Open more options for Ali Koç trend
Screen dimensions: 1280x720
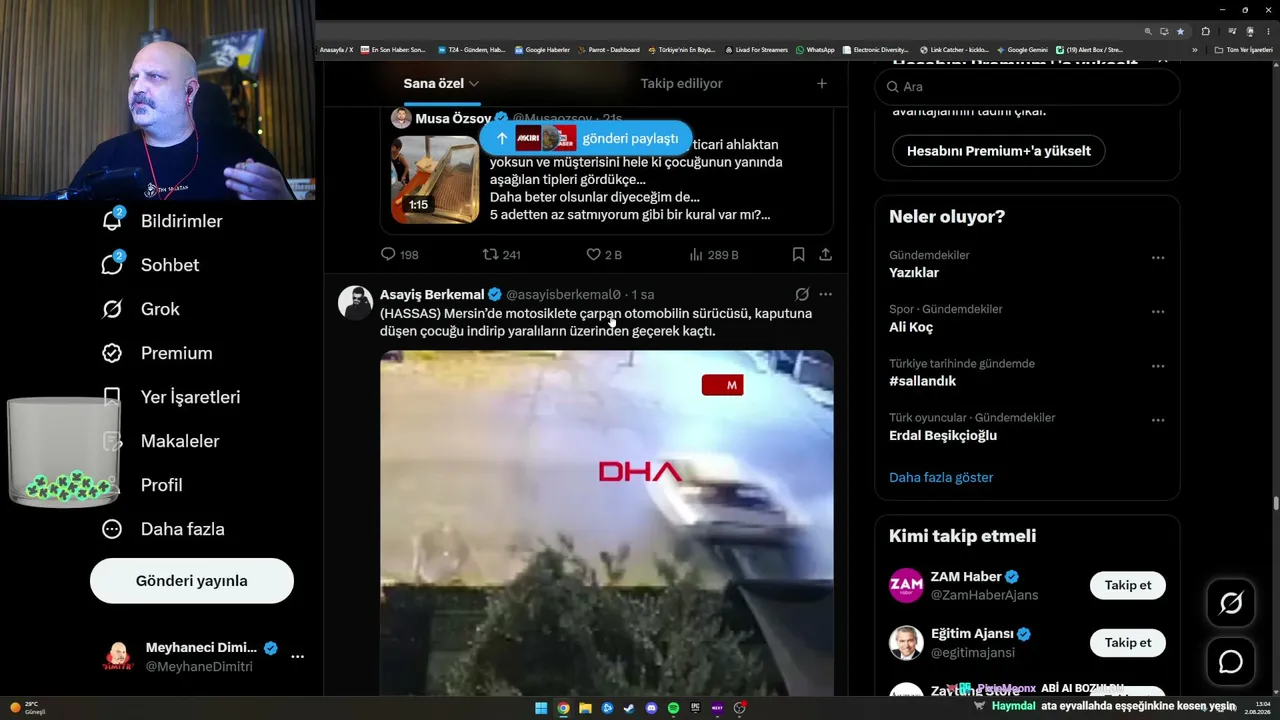(x=1158, y=312)
